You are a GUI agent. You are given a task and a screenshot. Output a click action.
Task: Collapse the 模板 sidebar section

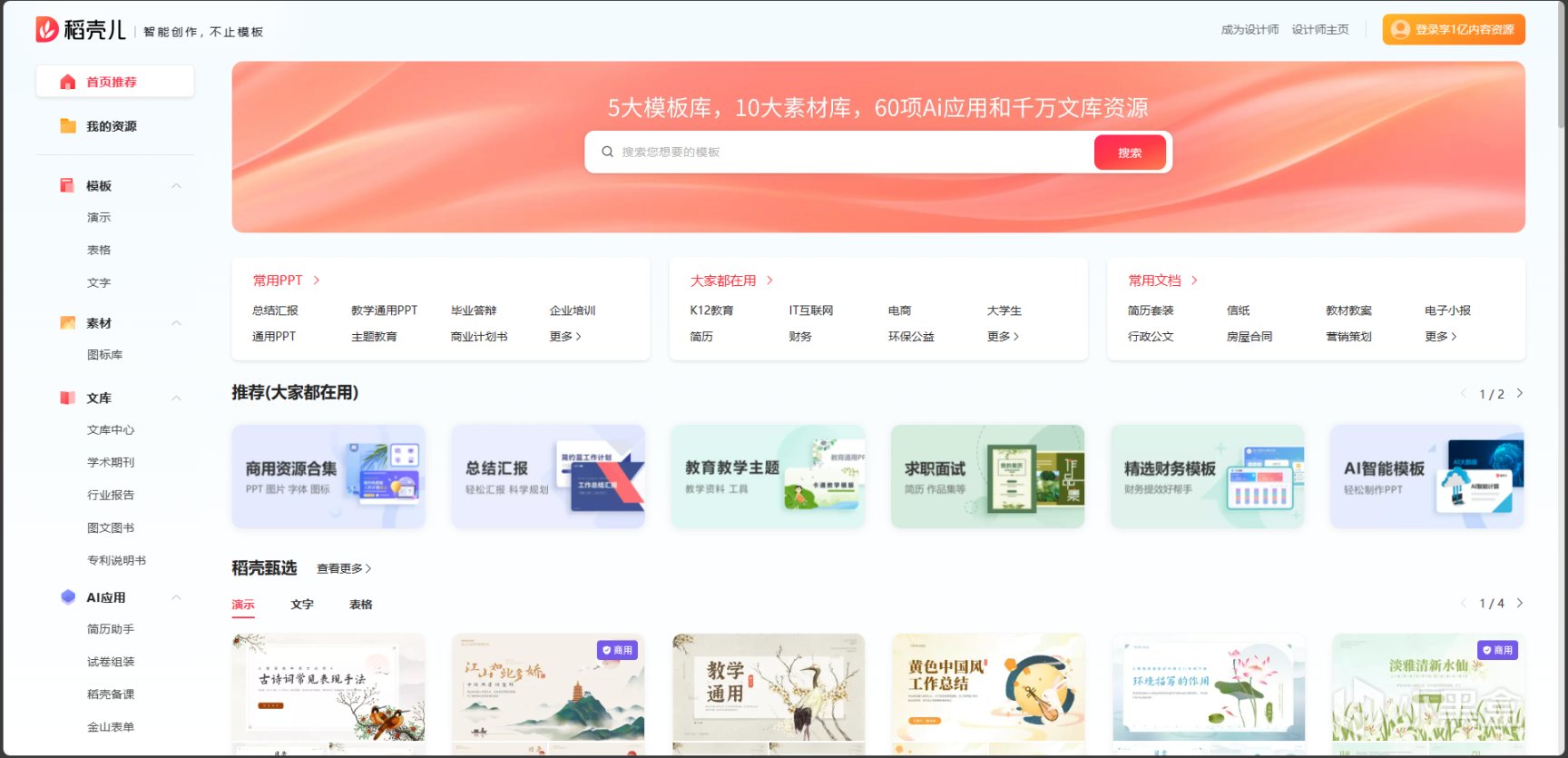[x=176, y=186]
